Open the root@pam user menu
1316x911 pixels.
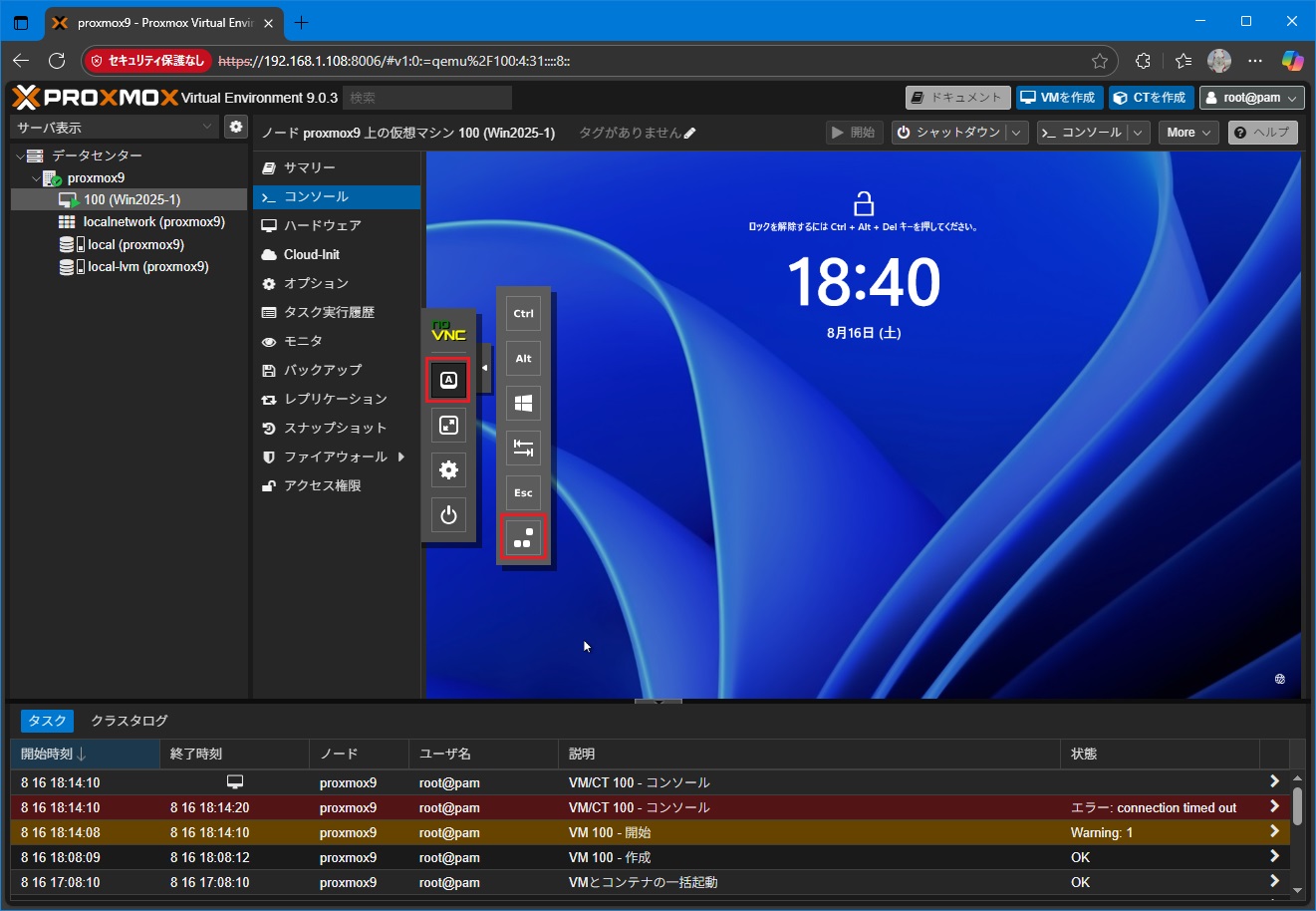(1251, 98)
